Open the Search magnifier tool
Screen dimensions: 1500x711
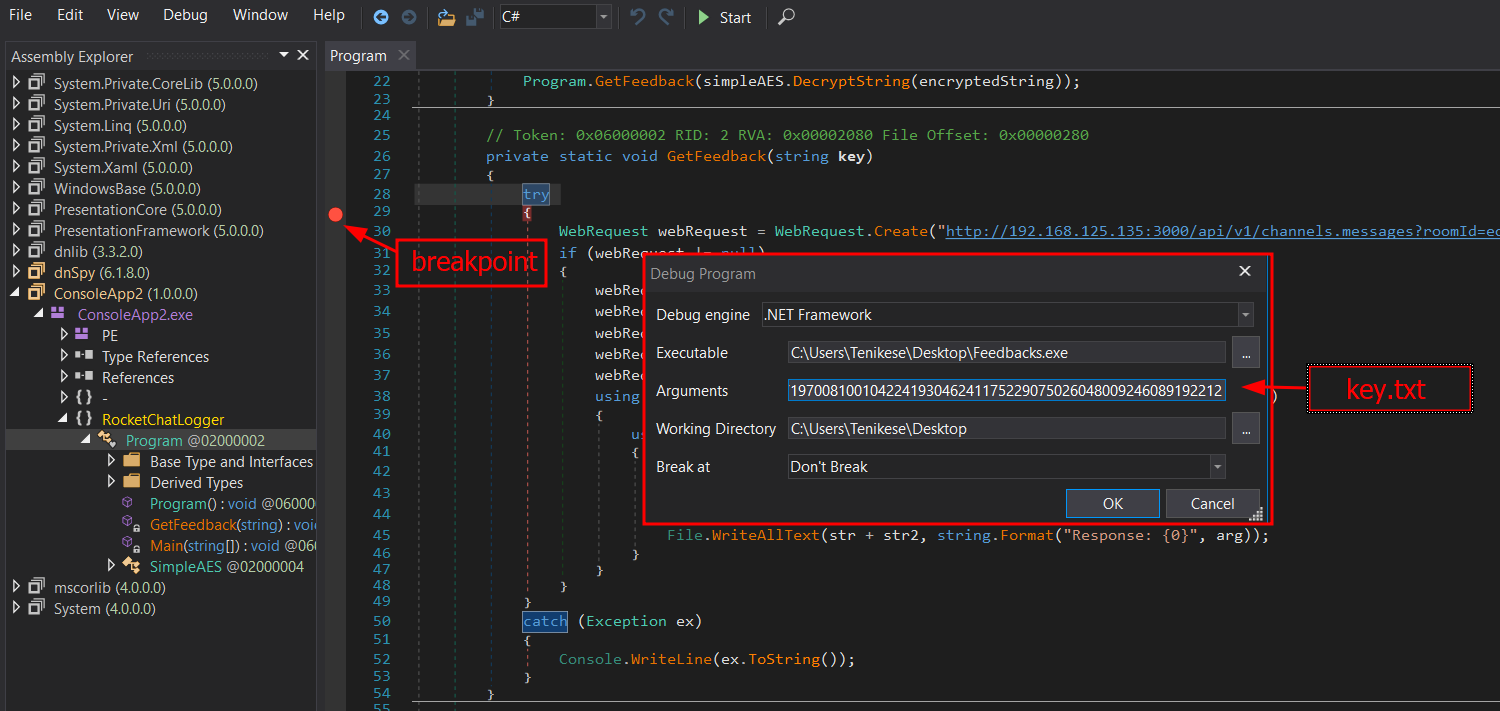(x=787, y=17)
